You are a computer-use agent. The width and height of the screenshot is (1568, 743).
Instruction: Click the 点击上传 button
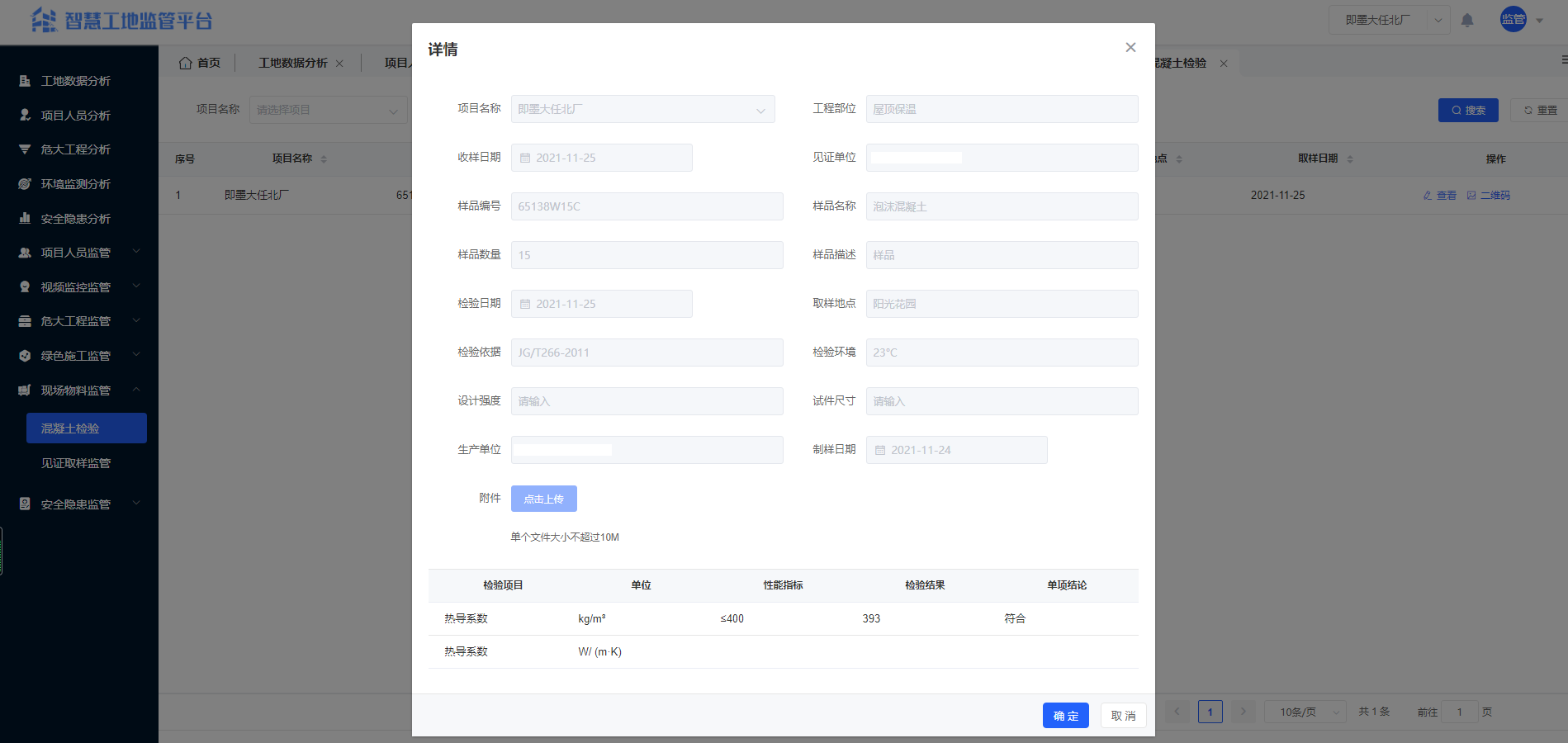coord(543,499)
